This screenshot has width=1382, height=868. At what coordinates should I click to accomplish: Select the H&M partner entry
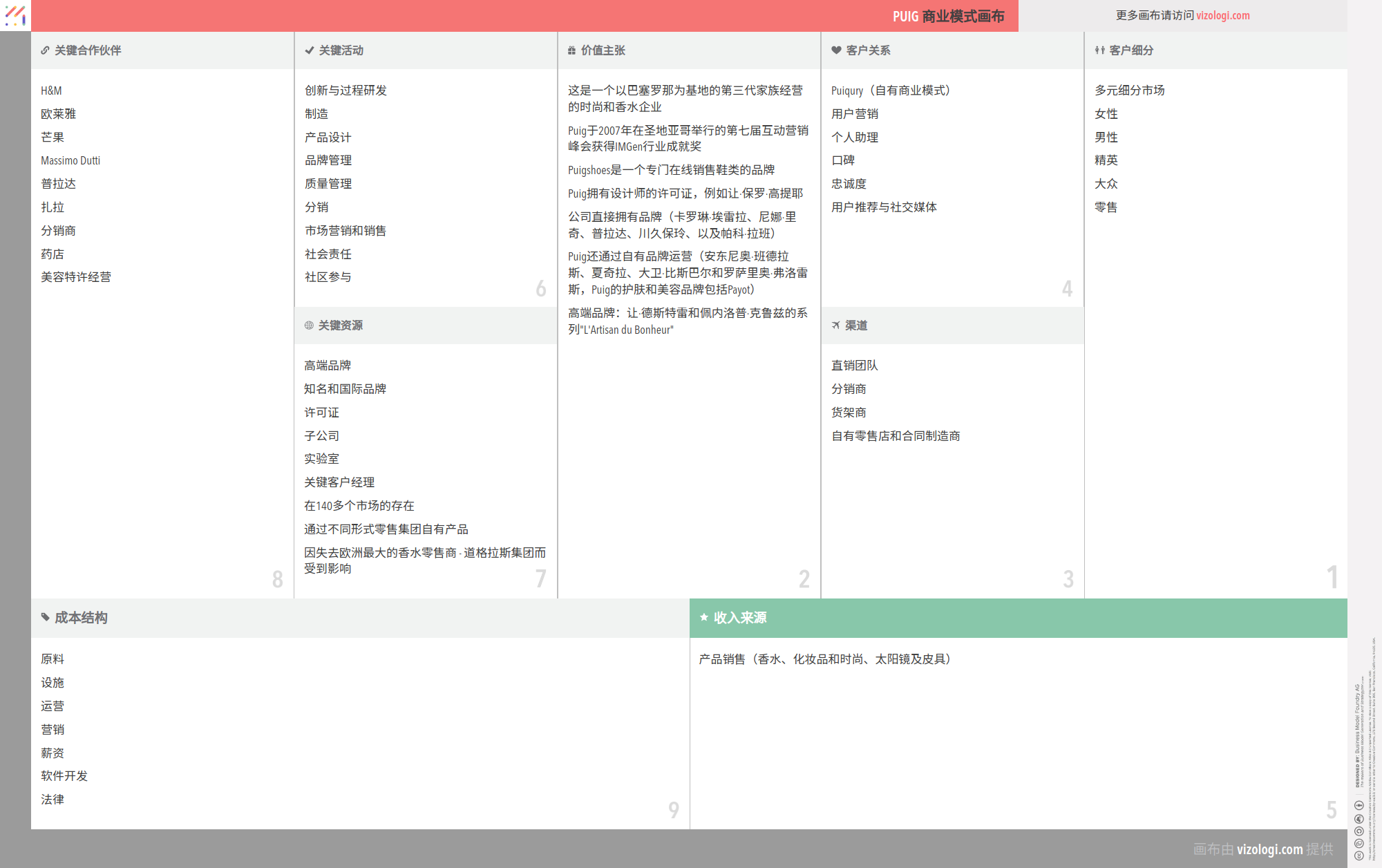[x=51, y=91]
